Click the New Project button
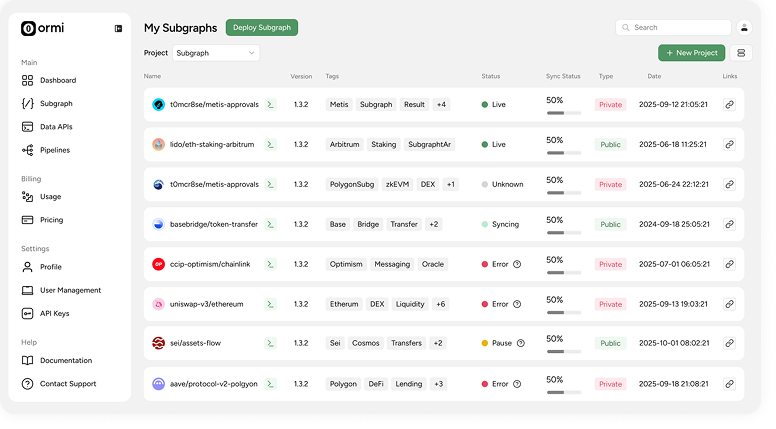776x429 pixels. pos(691,53)
